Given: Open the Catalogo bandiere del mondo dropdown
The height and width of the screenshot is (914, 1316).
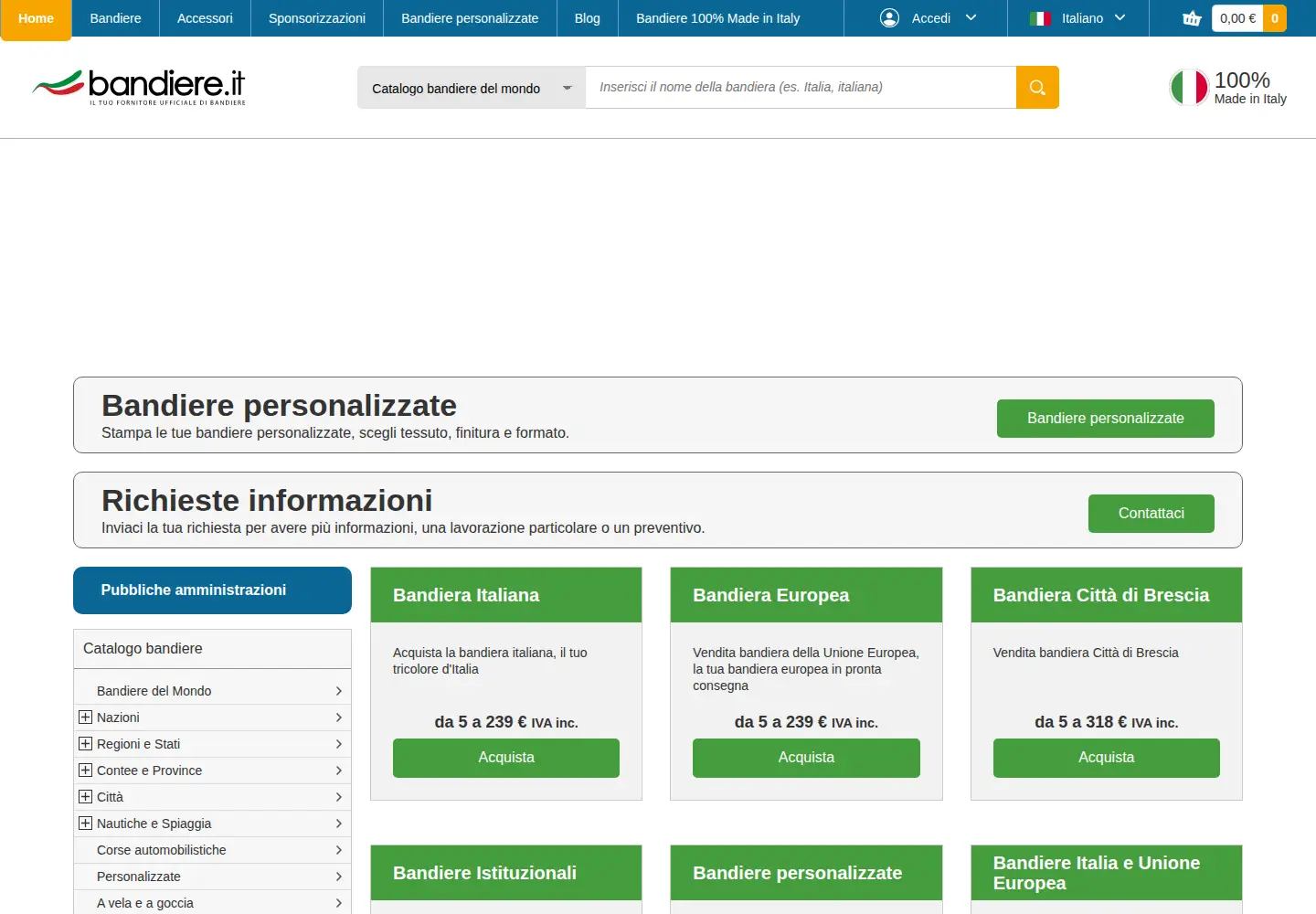Looking at the screenshot, I should 472,88.
